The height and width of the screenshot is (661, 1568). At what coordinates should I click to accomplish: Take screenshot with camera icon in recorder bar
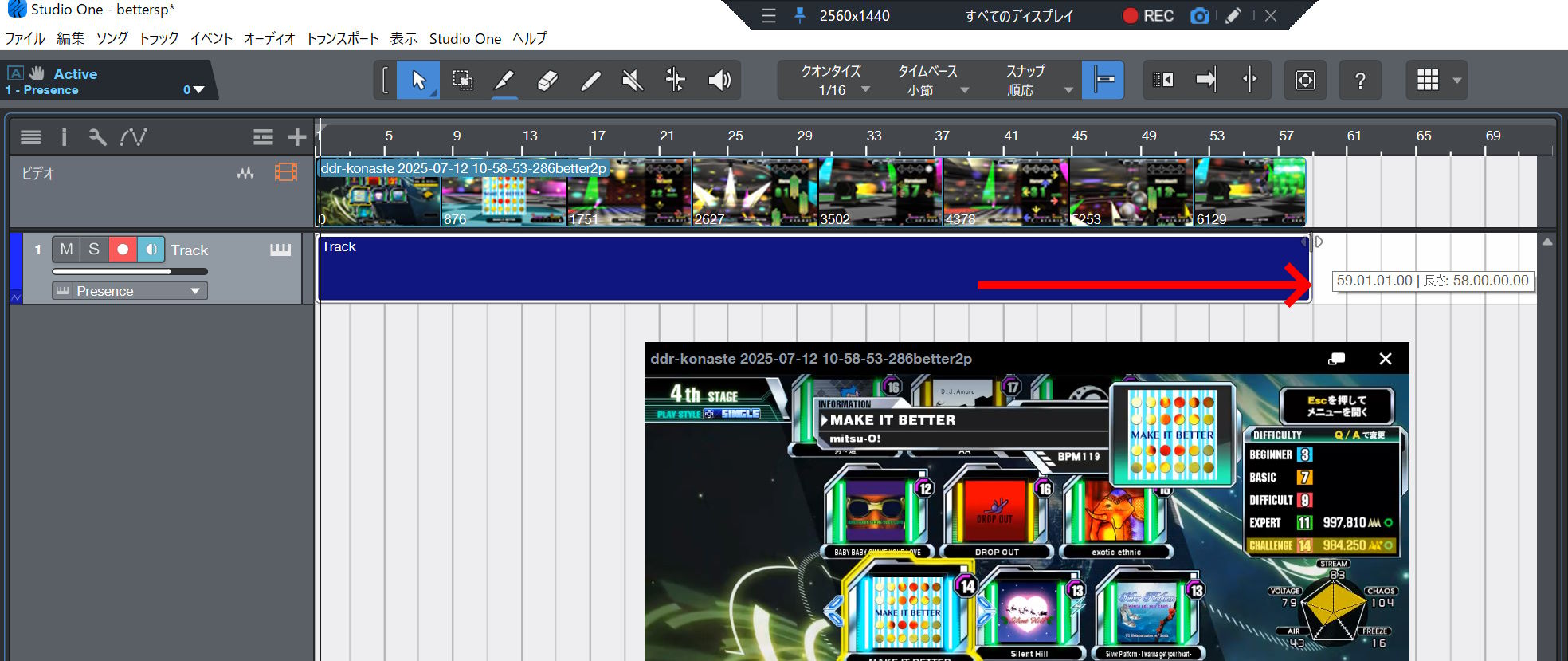1199,16
